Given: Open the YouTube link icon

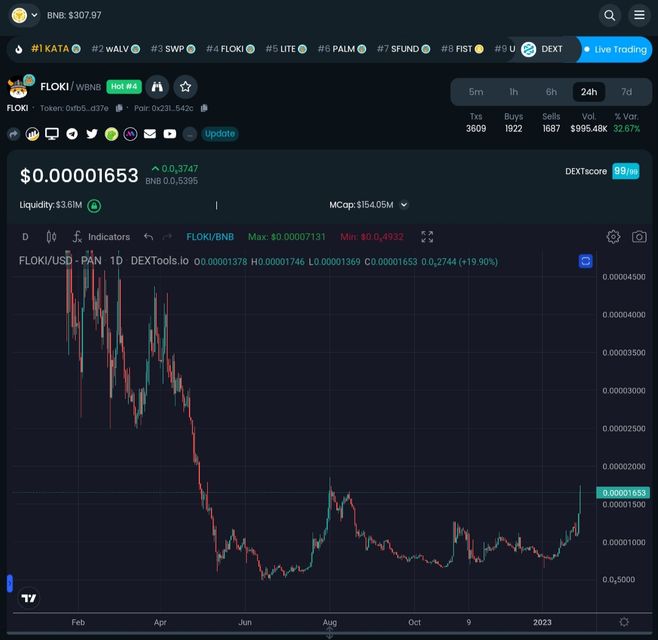Looking at the screenshot, I should coord(170,134).
